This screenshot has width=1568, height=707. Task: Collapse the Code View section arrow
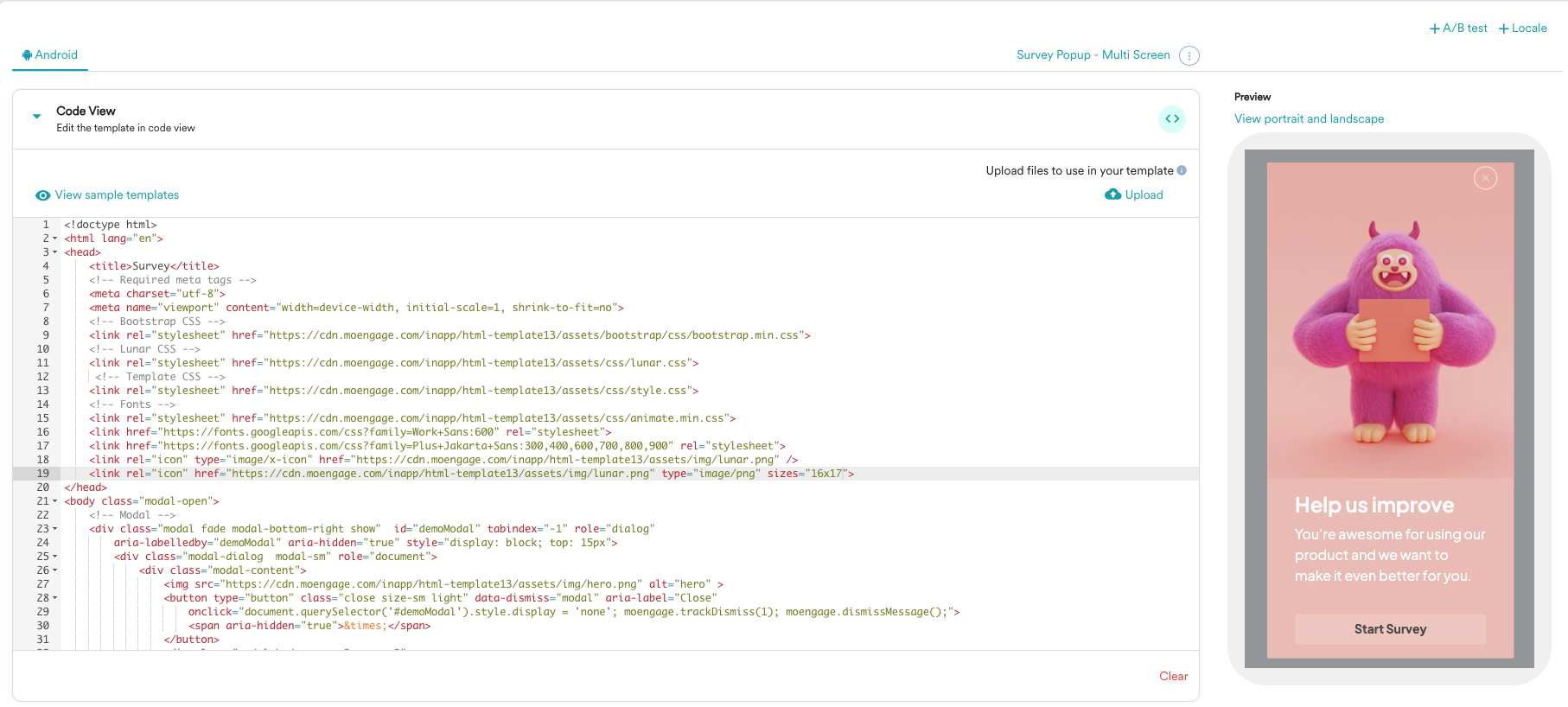click(x=36, y=115)
